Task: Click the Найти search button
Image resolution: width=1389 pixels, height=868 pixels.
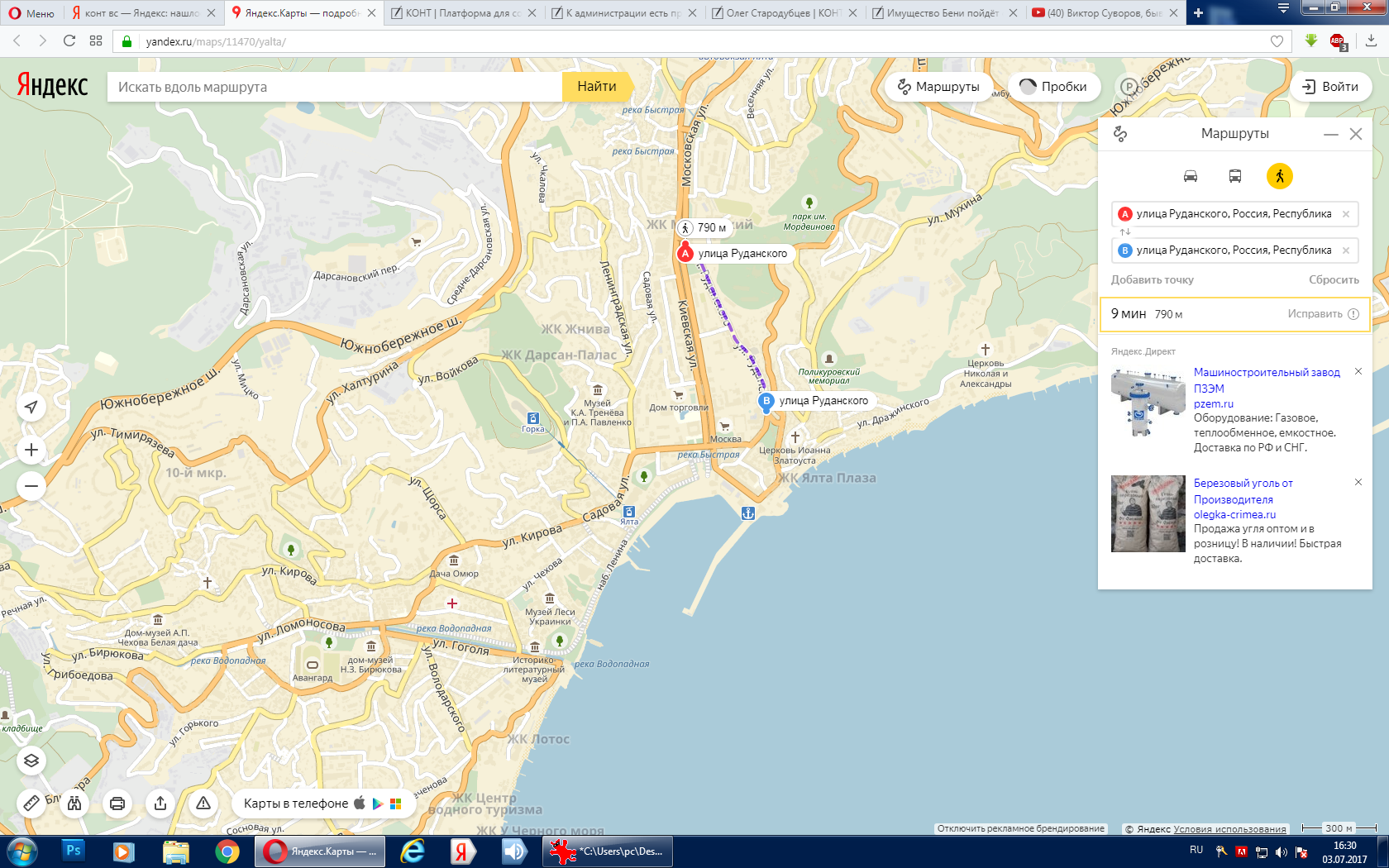Action: pos(597,87)
